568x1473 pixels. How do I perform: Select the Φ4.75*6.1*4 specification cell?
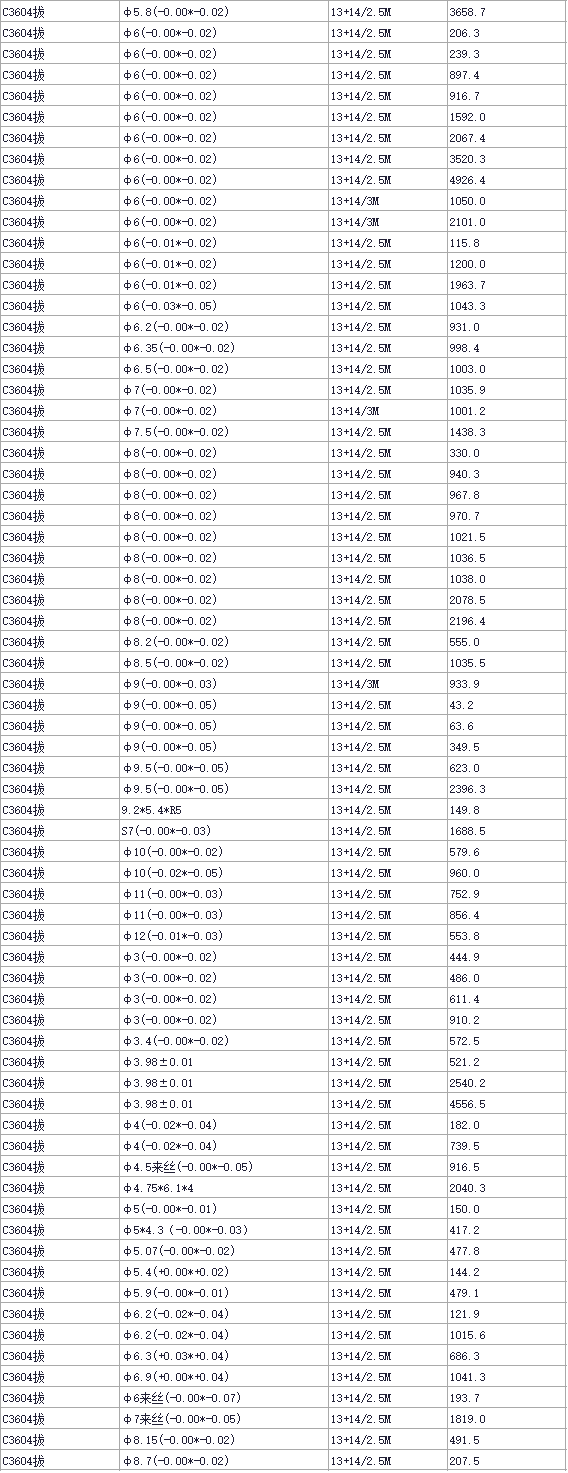(223, 1188)
